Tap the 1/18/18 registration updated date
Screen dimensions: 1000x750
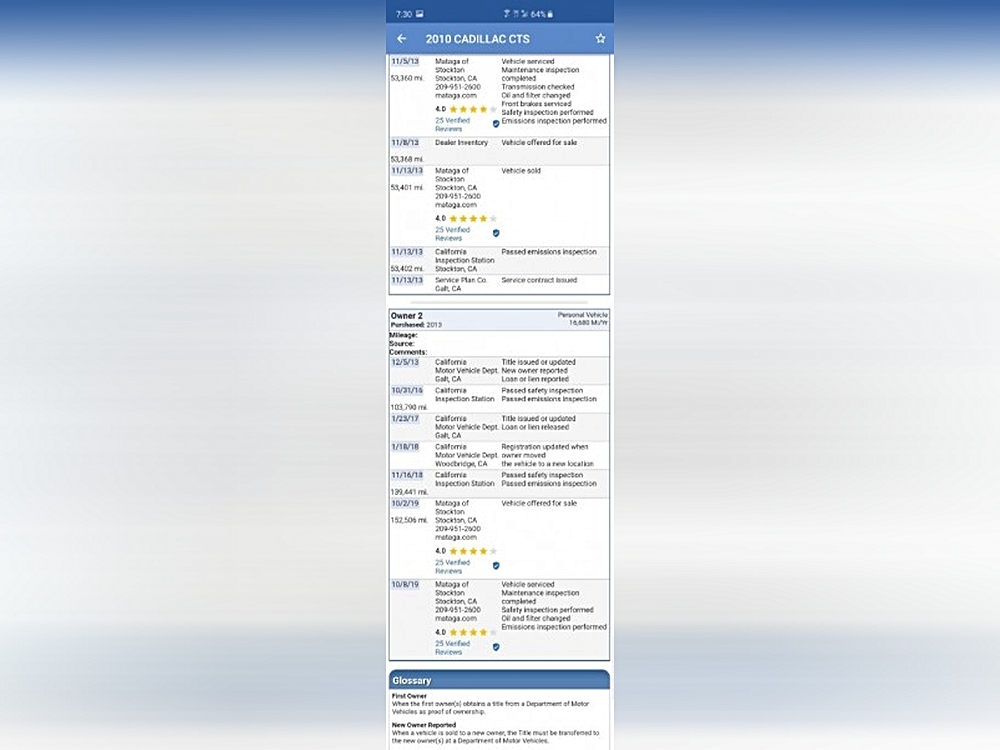tap(405, 447)
